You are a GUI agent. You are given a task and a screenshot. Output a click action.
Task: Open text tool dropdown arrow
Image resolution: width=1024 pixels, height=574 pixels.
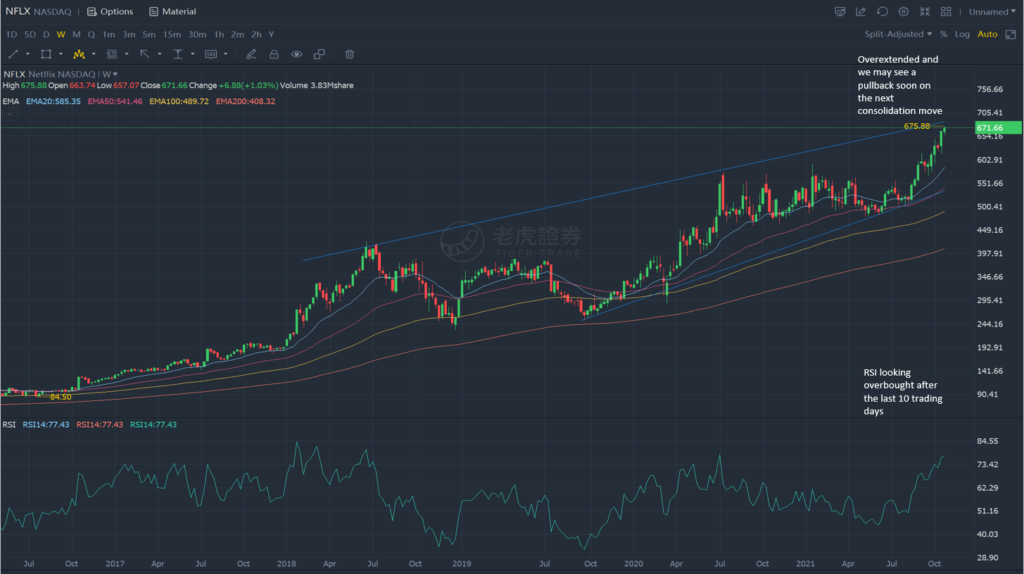[x=193, y=54]
